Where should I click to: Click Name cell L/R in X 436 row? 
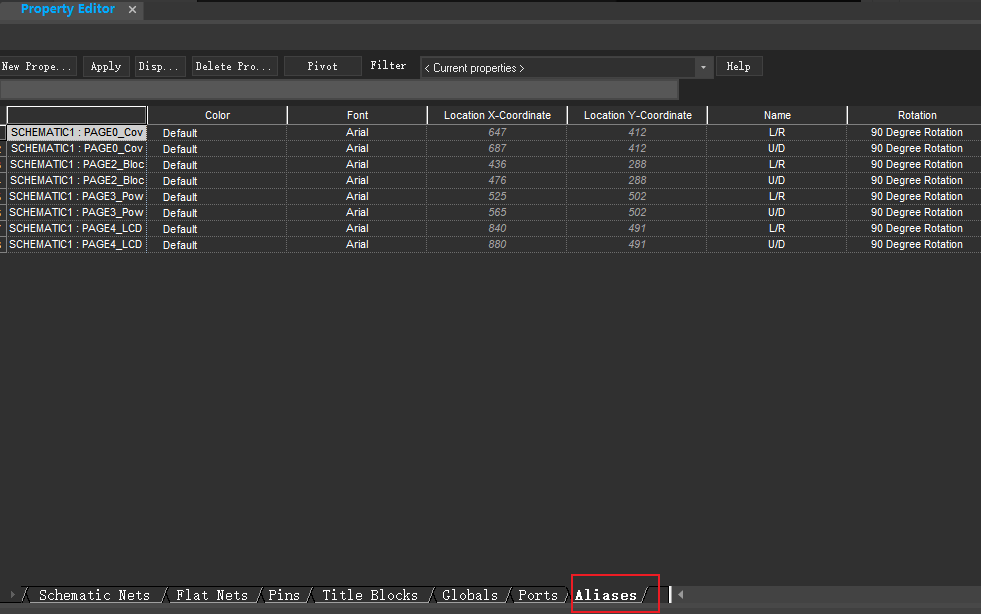(x=777, y=165)
